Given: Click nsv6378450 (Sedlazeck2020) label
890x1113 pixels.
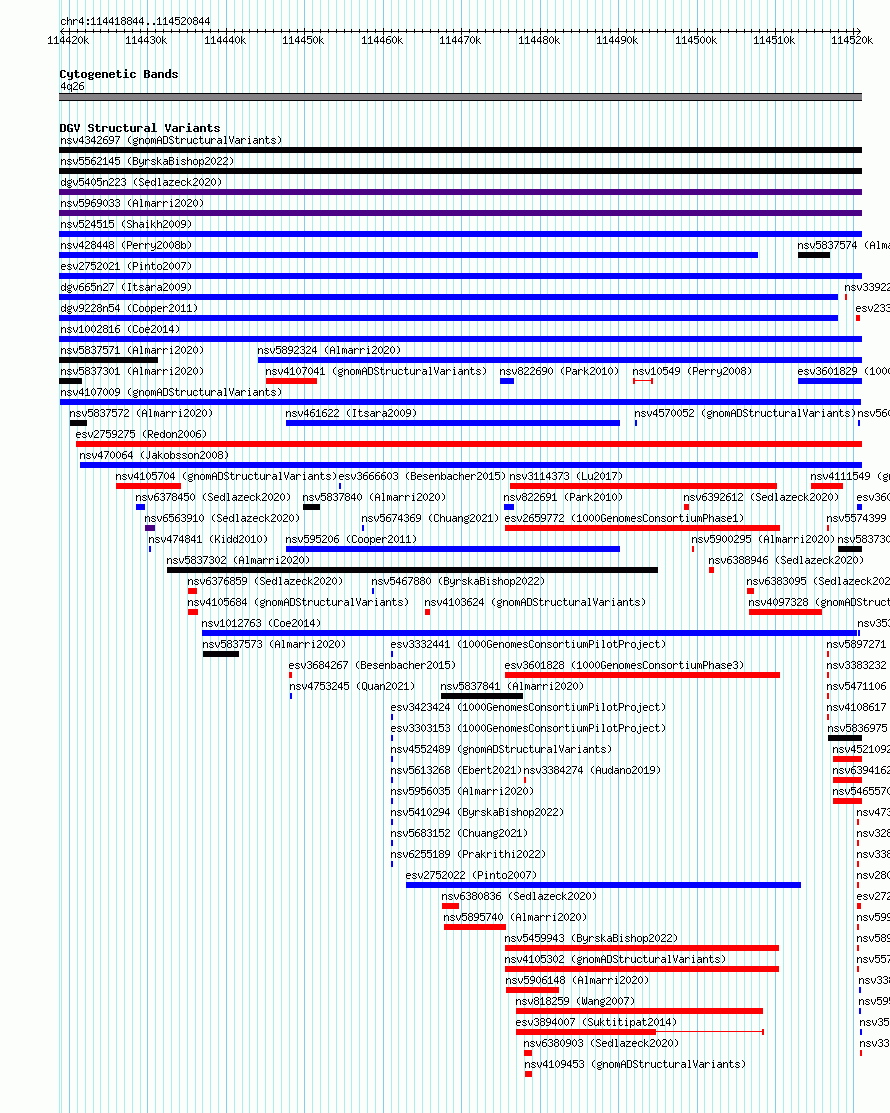Looking at the screenshot, I should [x=213, y=498].
